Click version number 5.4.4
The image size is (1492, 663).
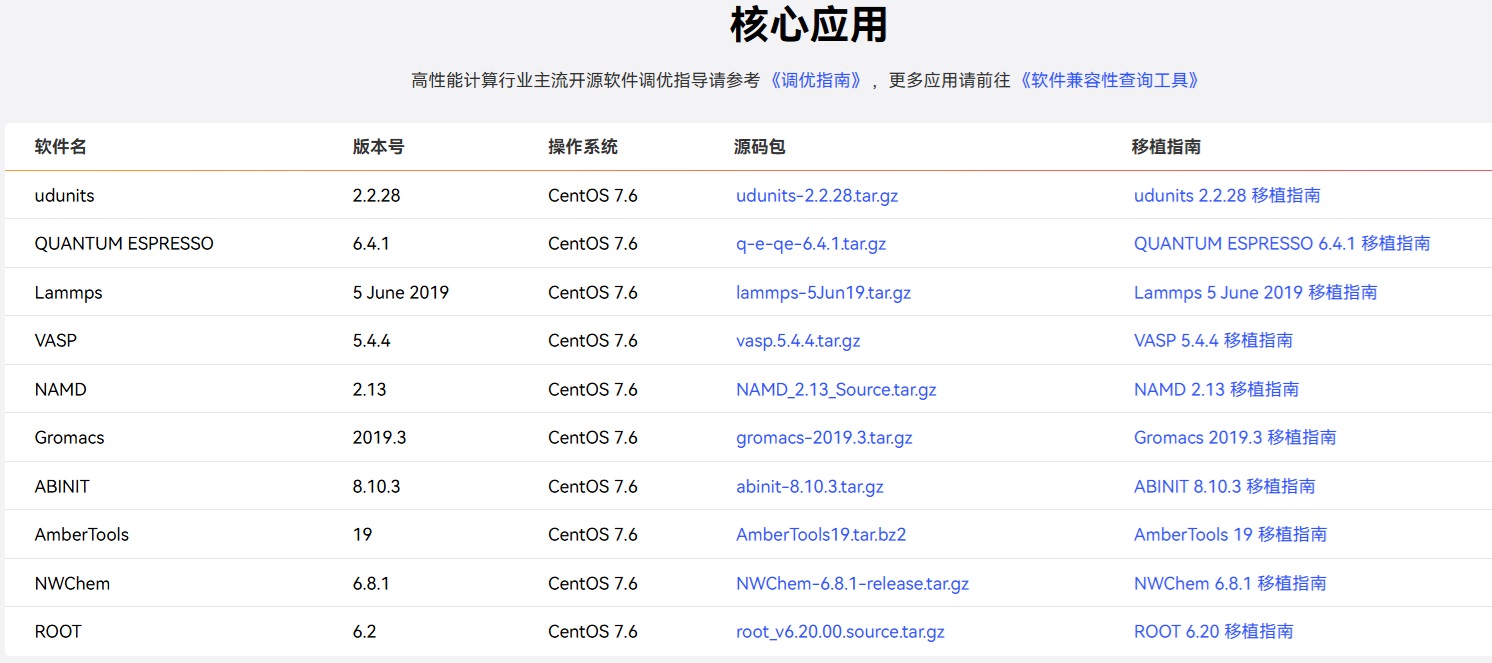(372, 341)
